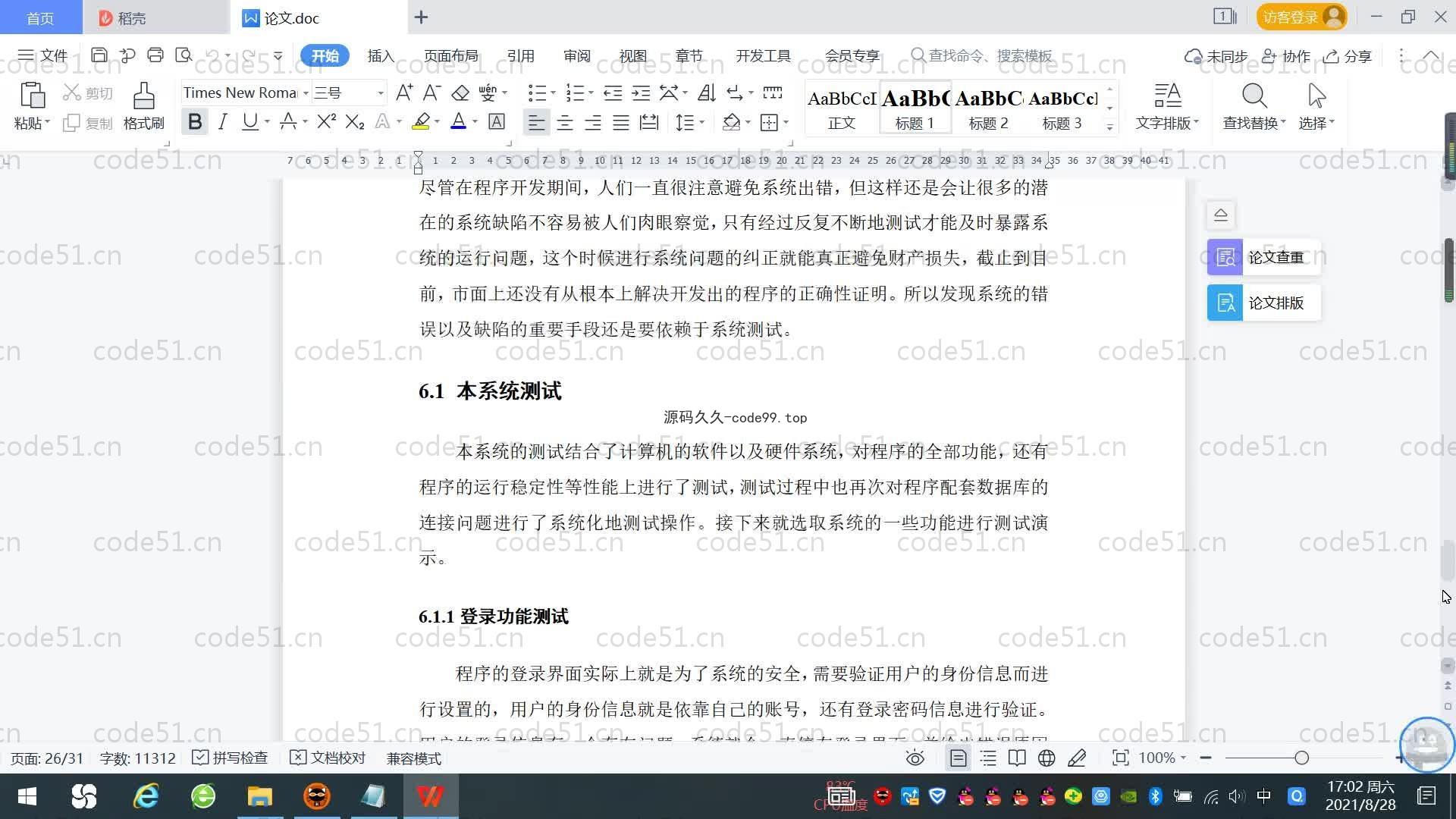1456x819 pixels.
Task: Clear formatting with the eraser icon
Action: click(460, 93)
